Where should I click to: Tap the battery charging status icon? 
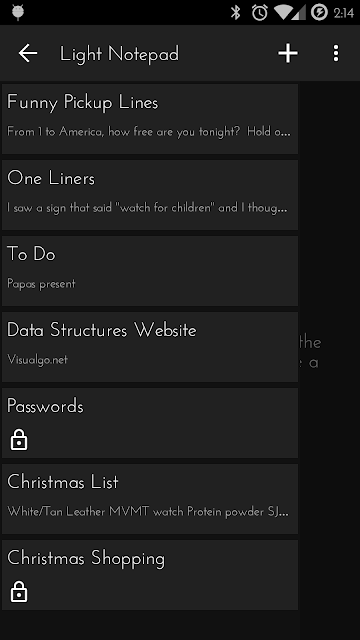point(319,13)
